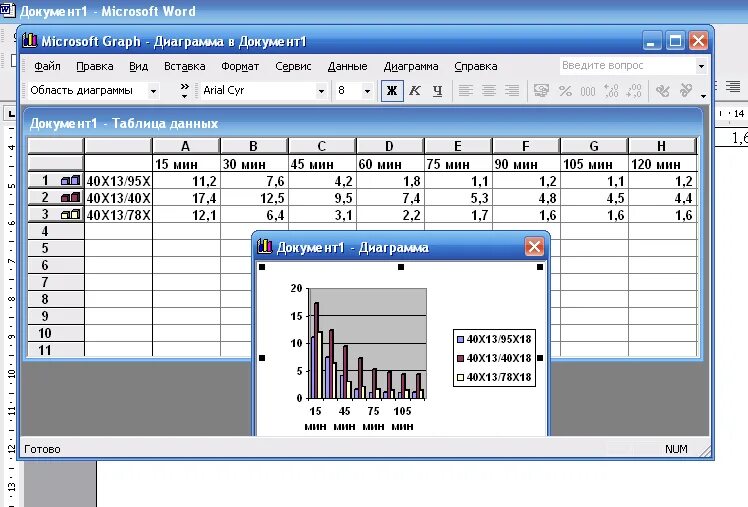Click the Готово status bar text

point(42,449)
